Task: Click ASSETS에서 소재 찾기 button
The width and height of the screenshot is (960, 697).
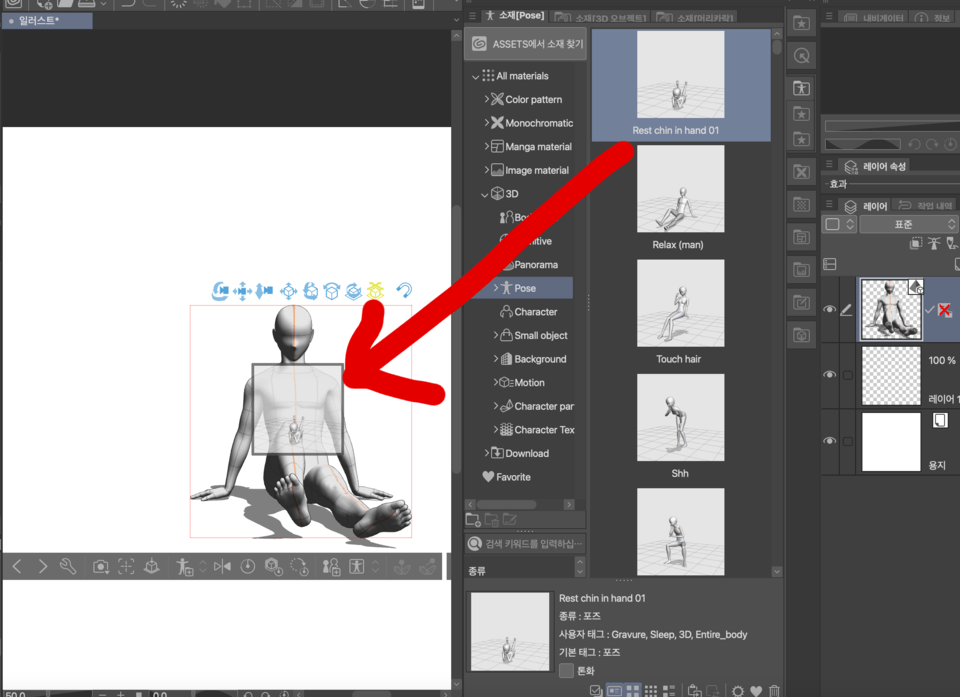Action: (526, 44)
